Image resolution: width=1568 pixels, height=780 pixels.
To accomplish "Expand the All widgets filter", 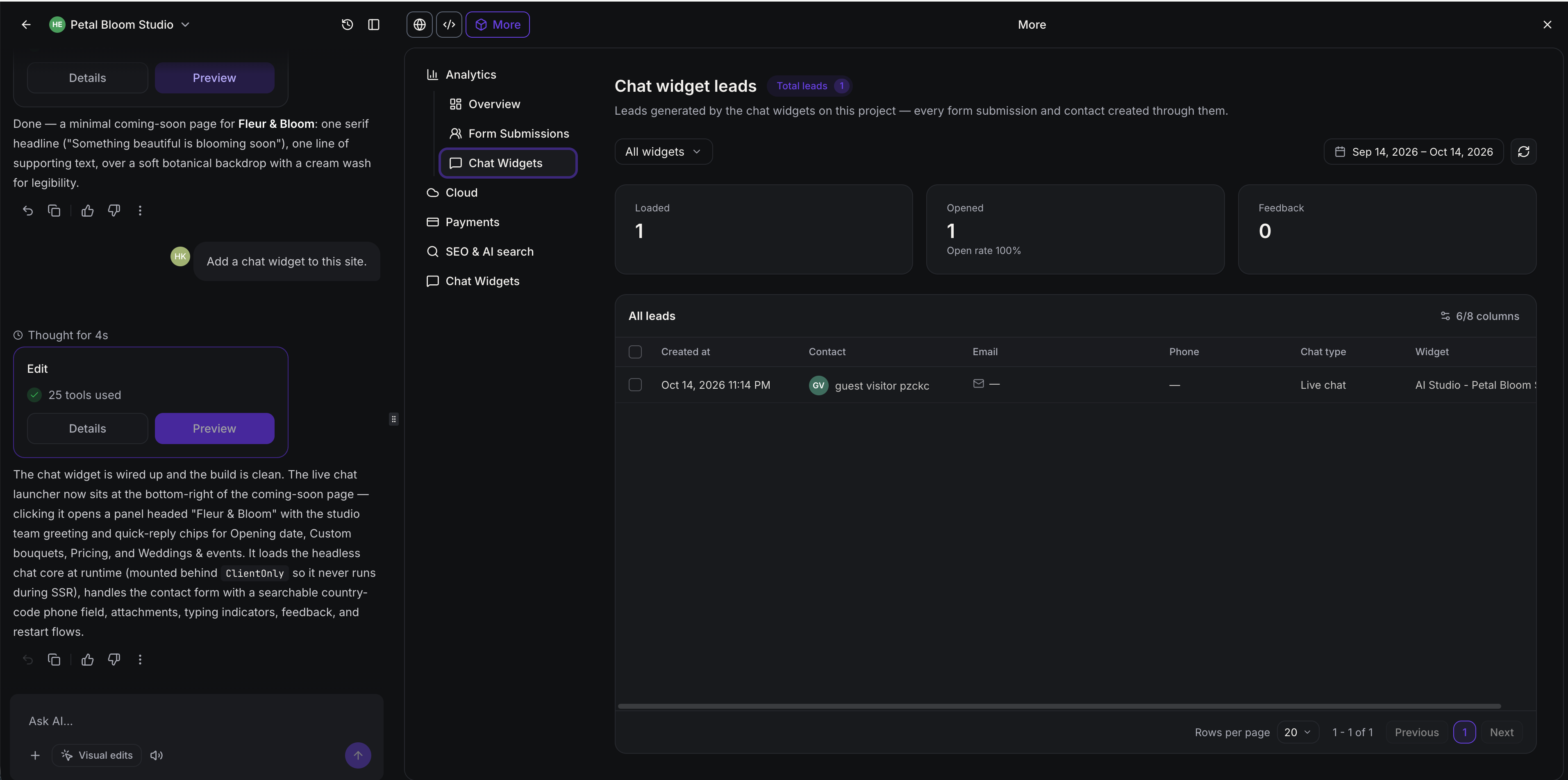I will pos(663,152).
